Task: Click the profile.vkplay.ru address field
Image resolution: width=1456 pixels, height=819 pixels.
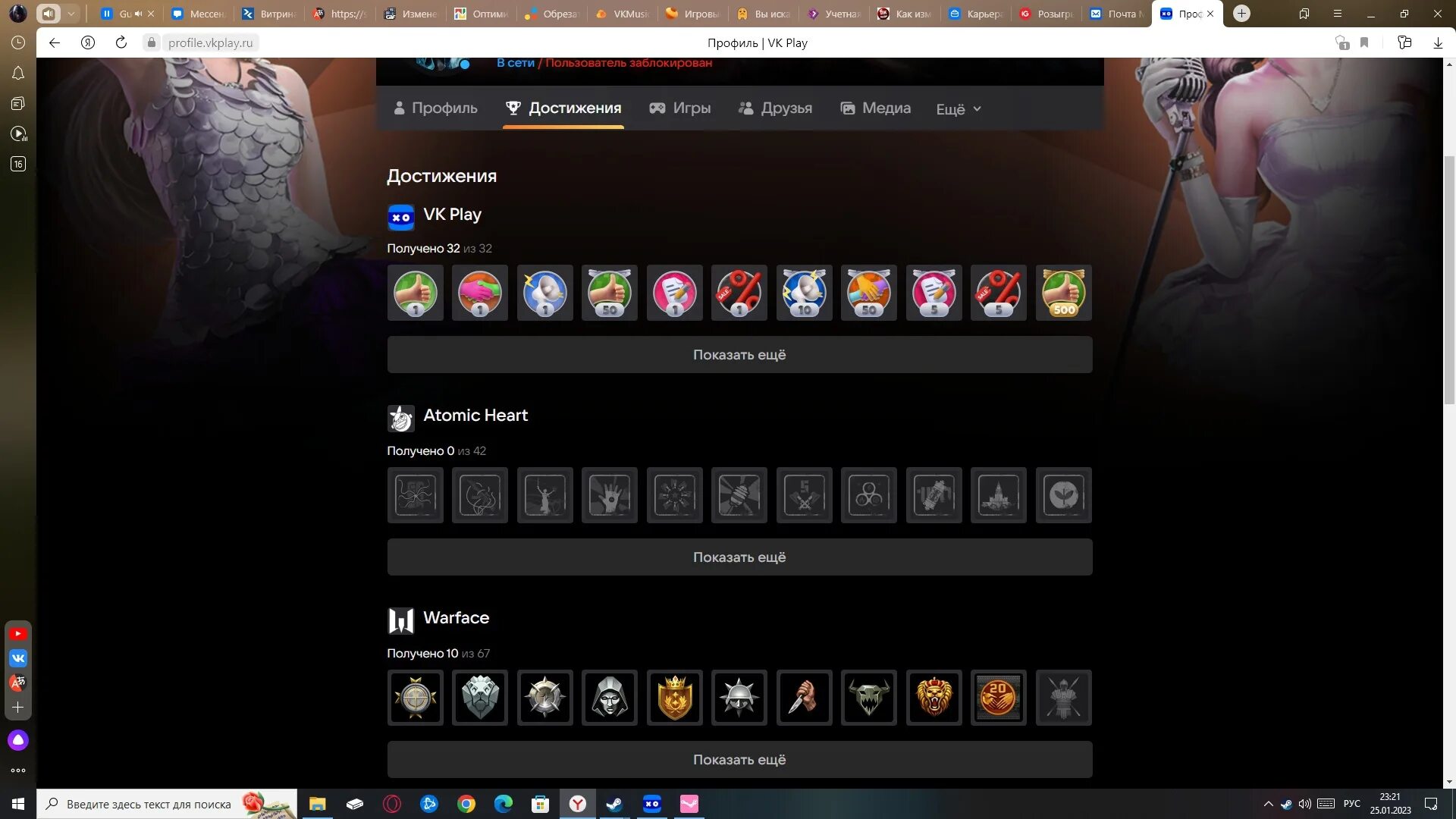Action: pyautogui.click(x=211, y=42)
